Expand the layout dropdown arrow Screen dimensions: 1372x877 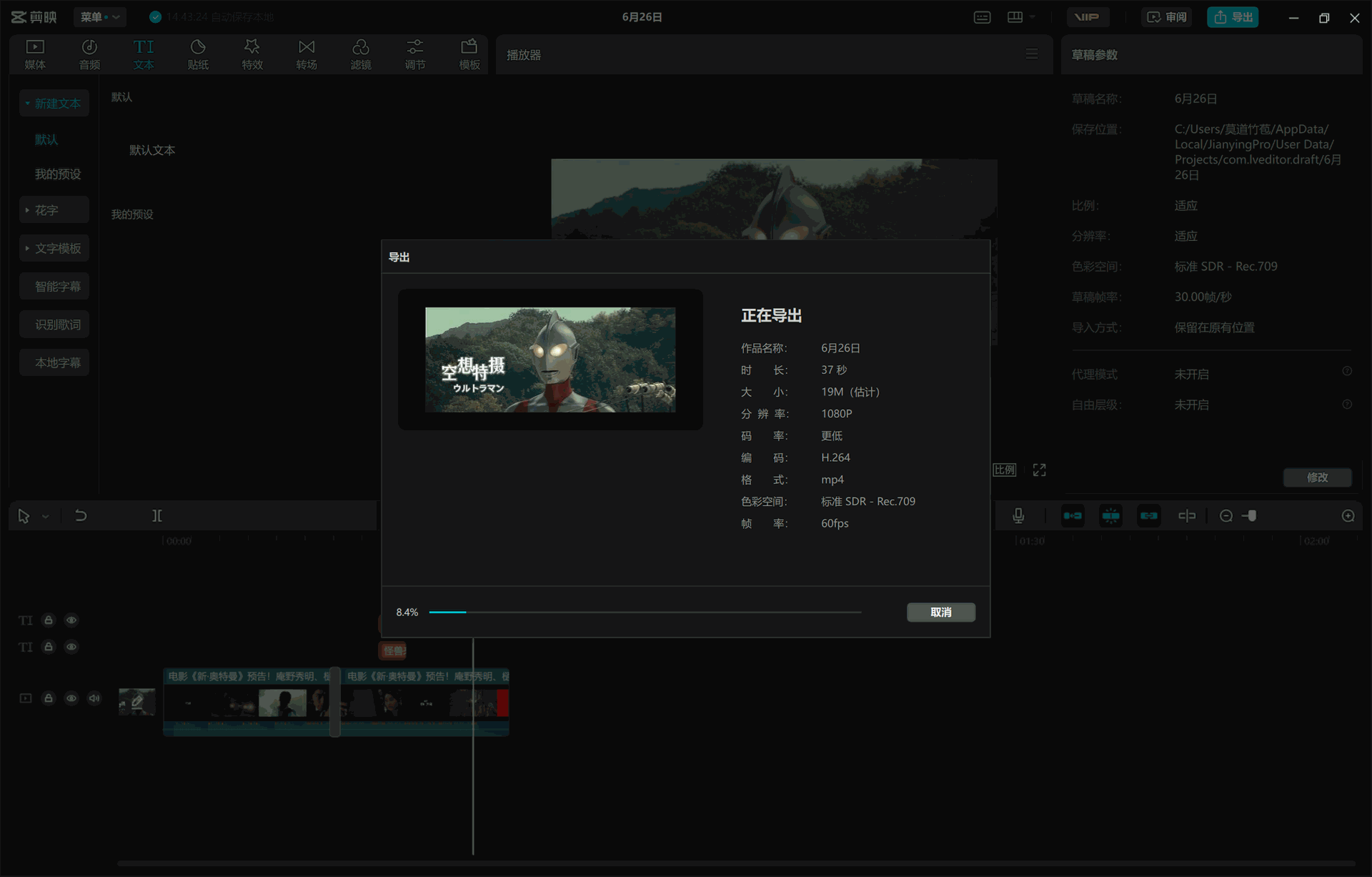[x=1033, y=17]
